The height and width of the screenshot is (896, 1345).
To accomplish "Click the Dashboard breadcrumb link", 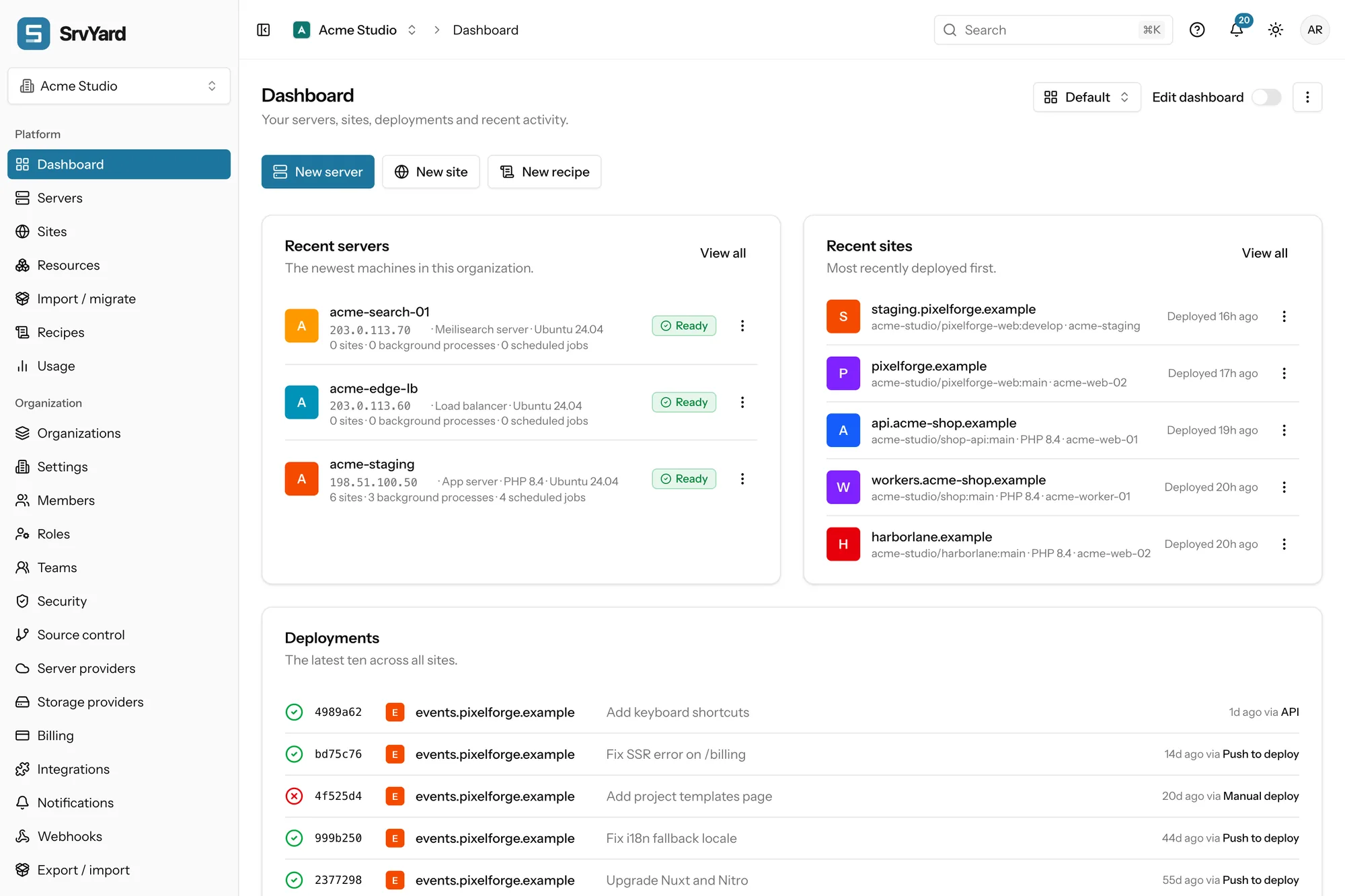I will click(486, 30).
